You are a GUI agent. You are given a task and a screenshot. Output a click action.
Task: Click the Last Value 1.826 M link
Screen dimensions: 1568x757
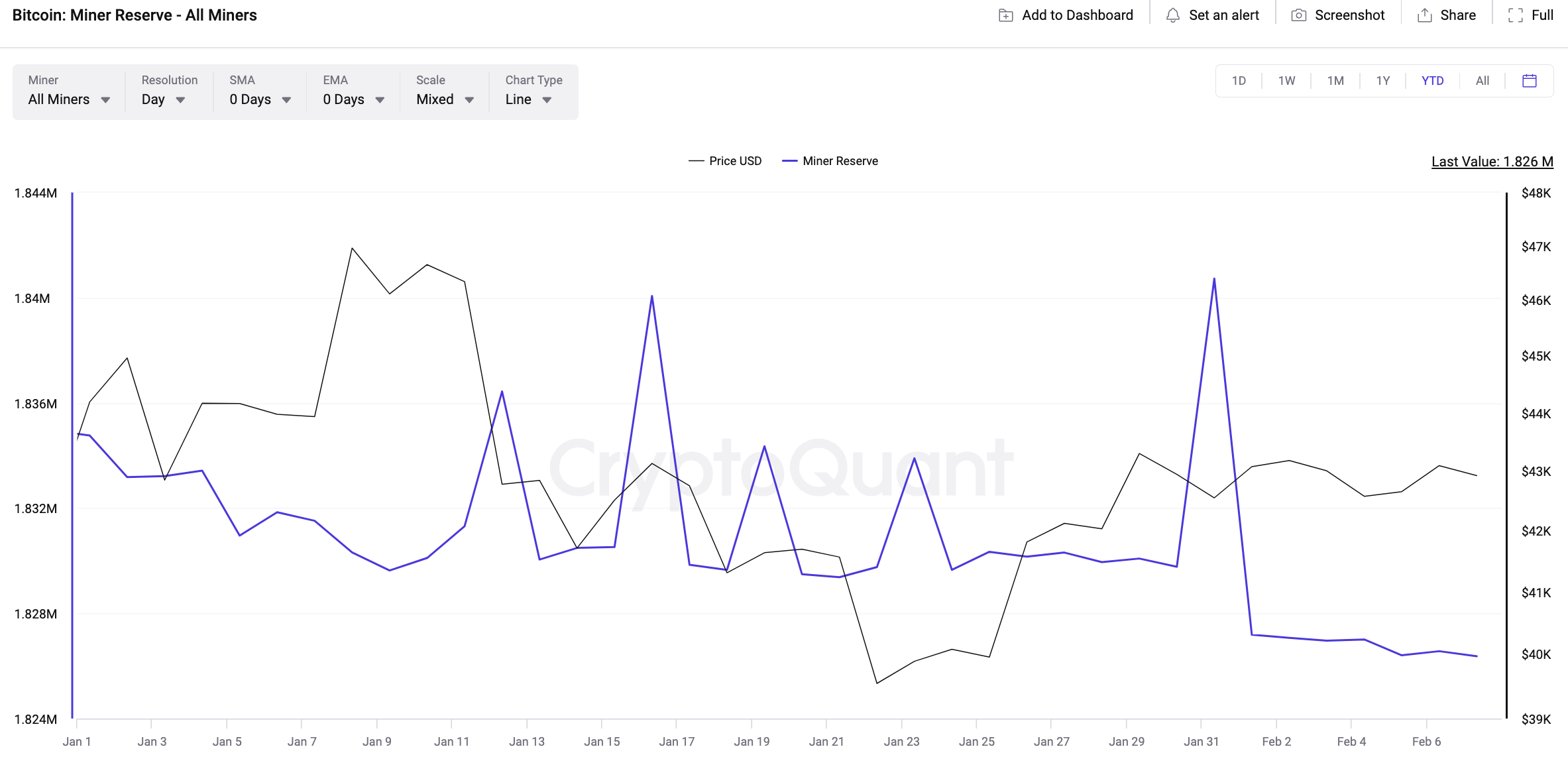tap(1492, 162)
